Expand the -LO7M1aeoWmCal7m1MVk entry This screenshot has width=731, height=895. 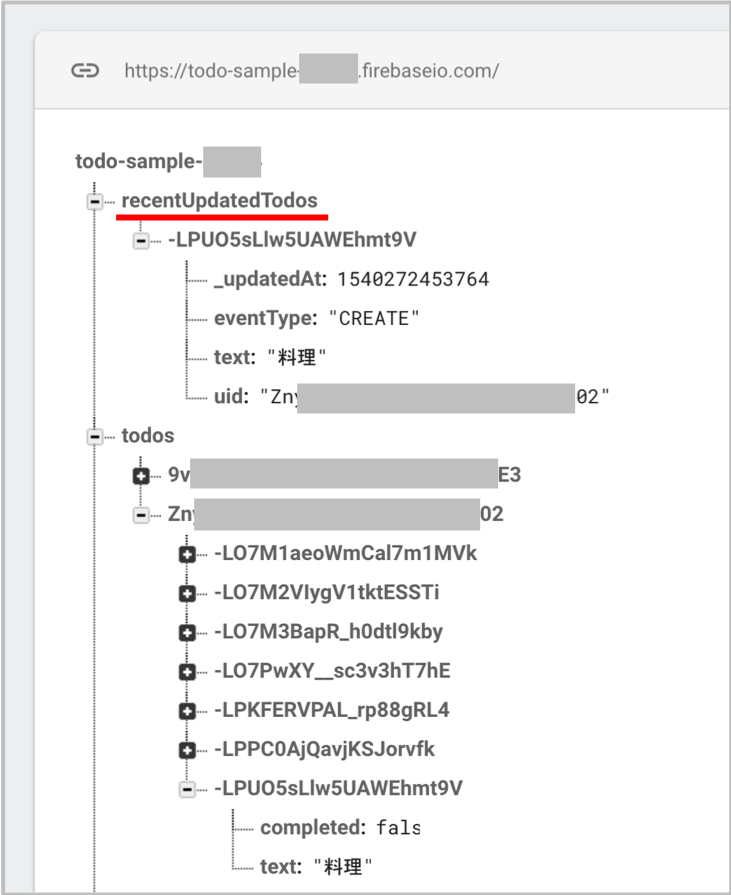tap(187, 554)
